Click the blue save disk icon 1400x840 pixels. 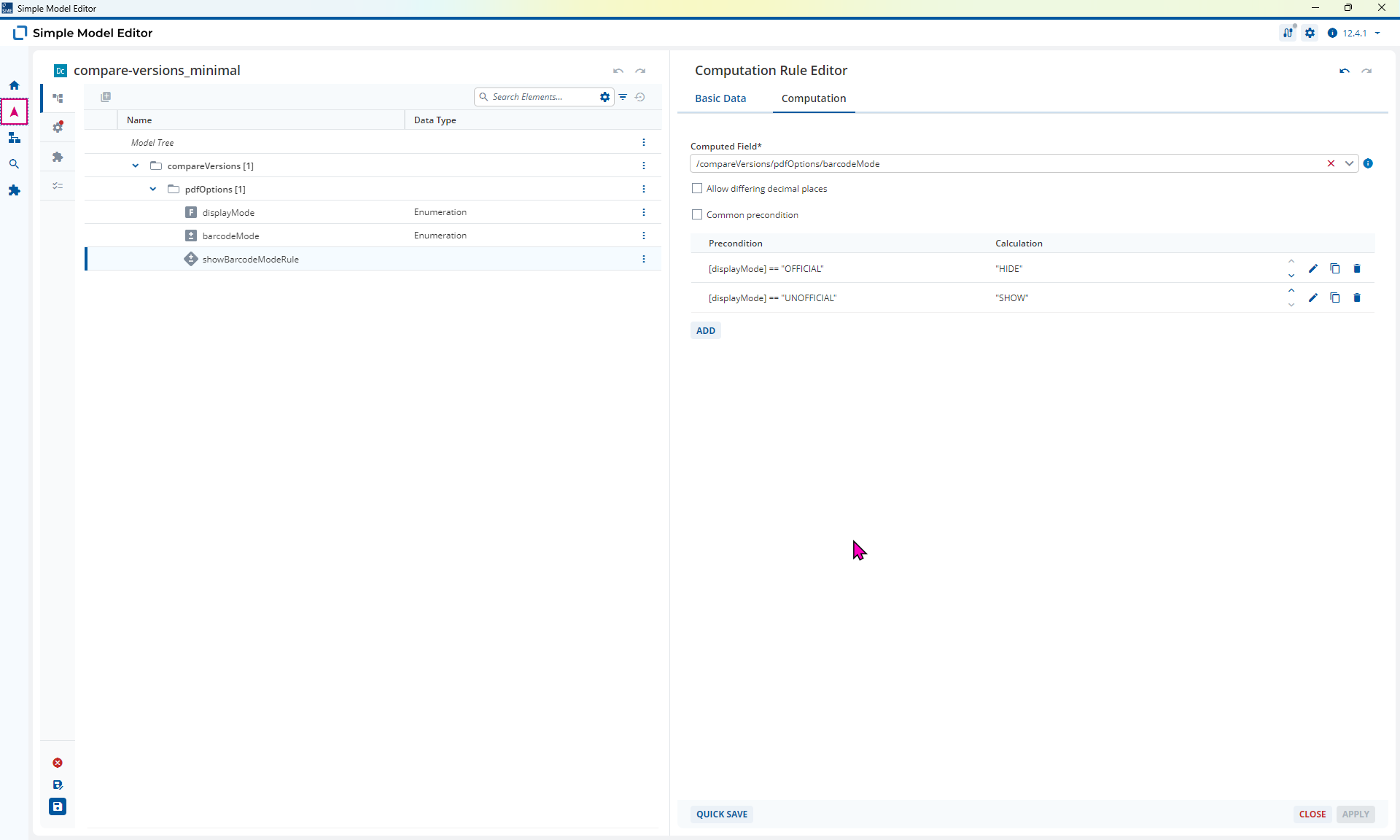pyautogui.click(x=58, y=806)
